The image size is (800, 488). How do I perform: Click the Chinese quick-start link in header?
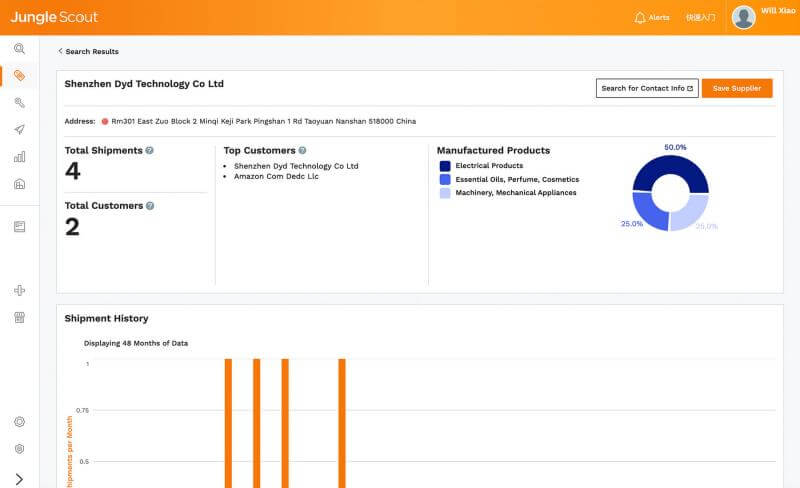(x=701, y=18)
